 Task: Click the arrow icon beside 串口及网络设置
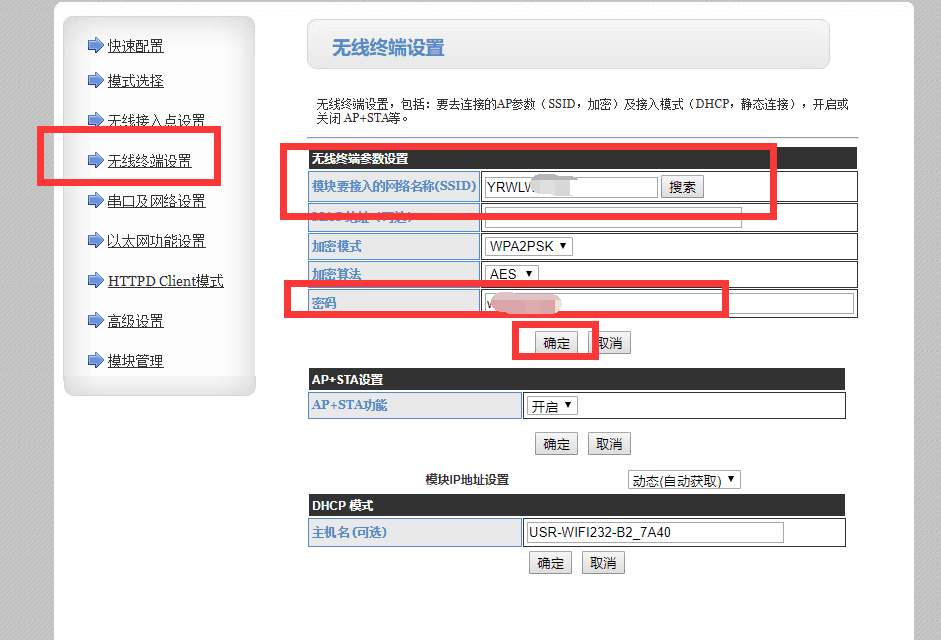[x=95, y=200]
